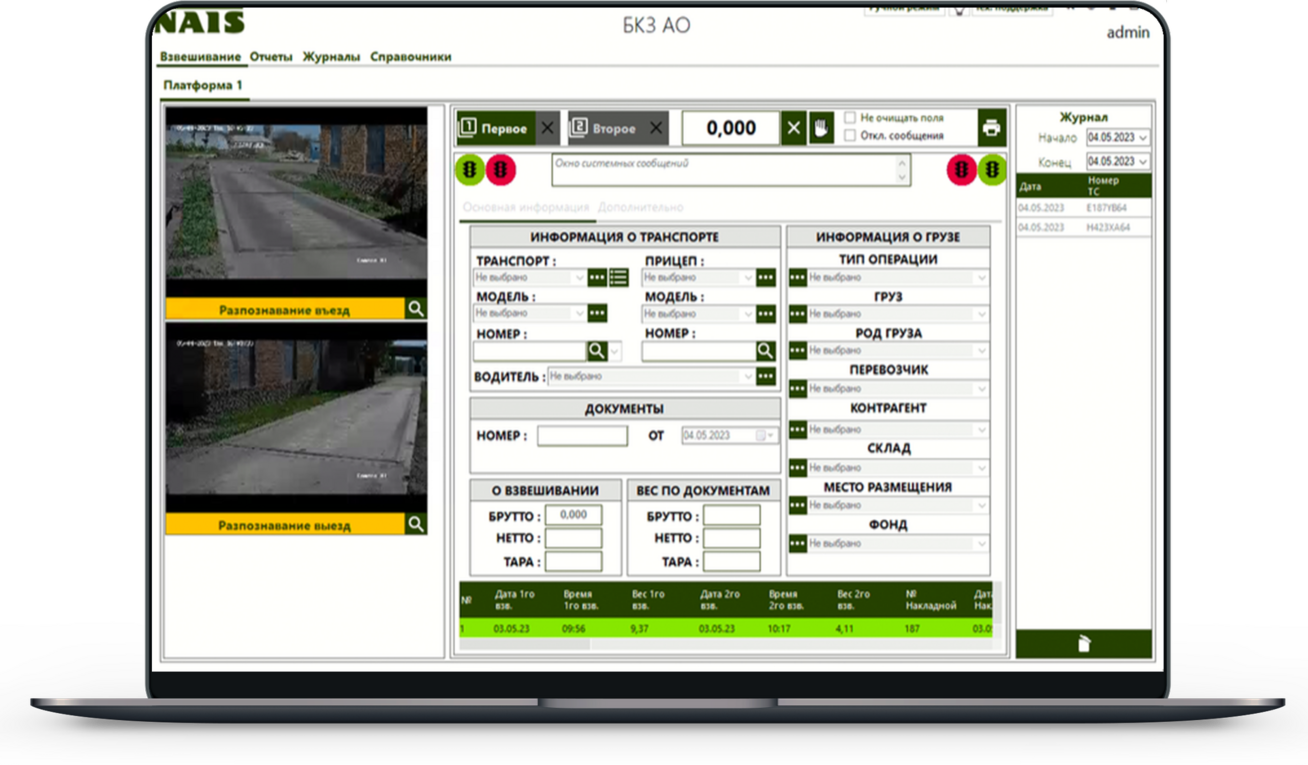Click magnifier icon beside Распознавание въезд
This screenshot has height=765, width=1308.
(x=416, y=309)
